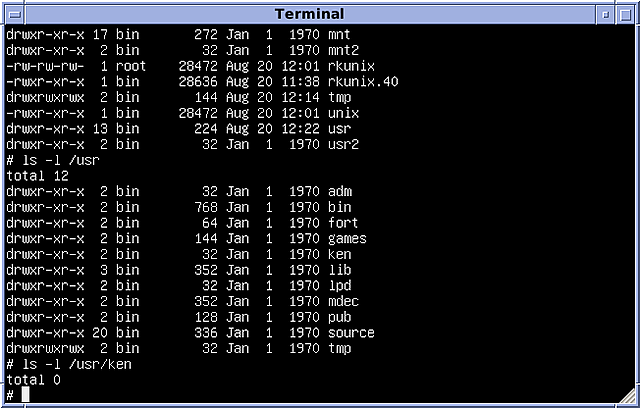The height and width of the screenshot is (408, 640).
Task: Click the 'tmp' entry in /usr listing
Action: pyautogui.click(x=340, y=348)
